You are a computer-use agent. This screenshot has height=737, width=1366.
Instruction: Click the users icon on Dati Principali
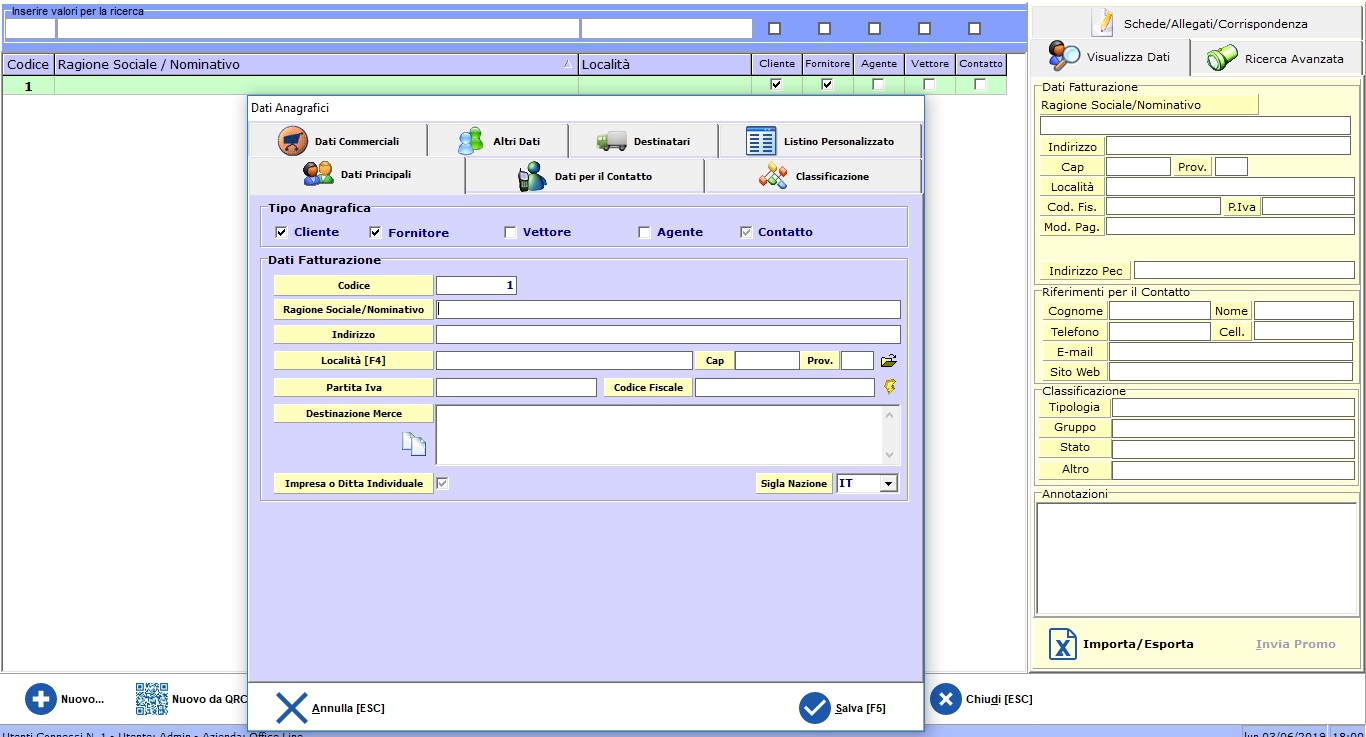(x=318, y=174)
